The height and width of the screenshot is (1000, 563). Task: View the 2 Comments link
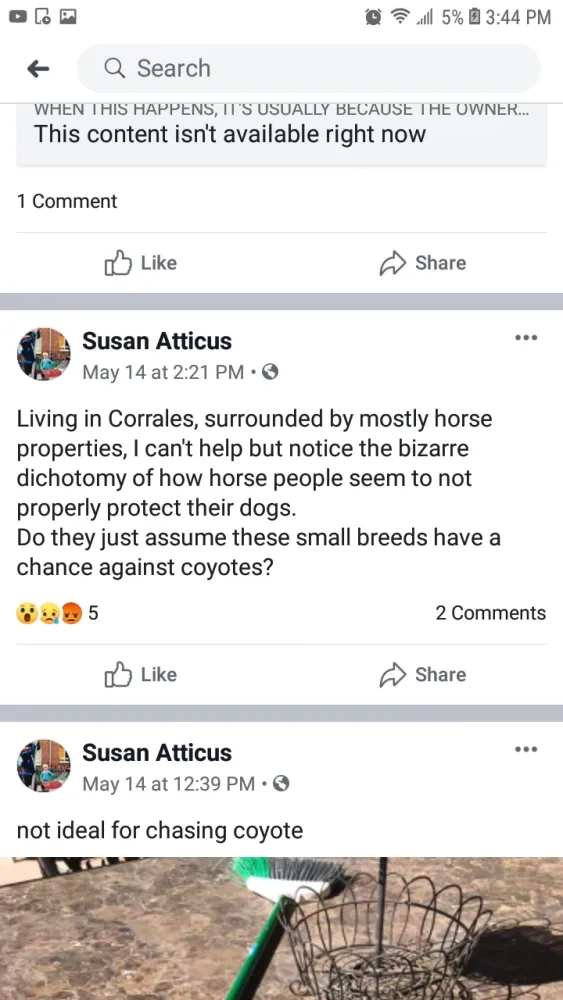[x=490, y=613]
